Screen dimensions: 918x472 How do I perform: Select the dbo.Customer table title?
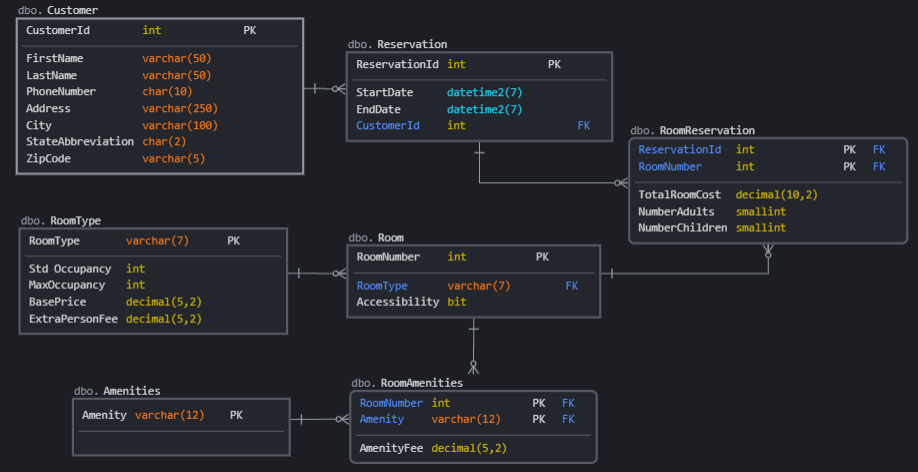pos(58,10)
